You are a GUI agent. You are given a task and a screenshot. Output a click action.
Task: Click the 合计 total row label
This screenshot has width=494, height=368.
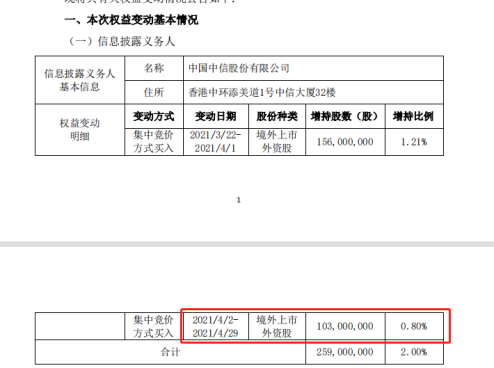coord(170,352)
